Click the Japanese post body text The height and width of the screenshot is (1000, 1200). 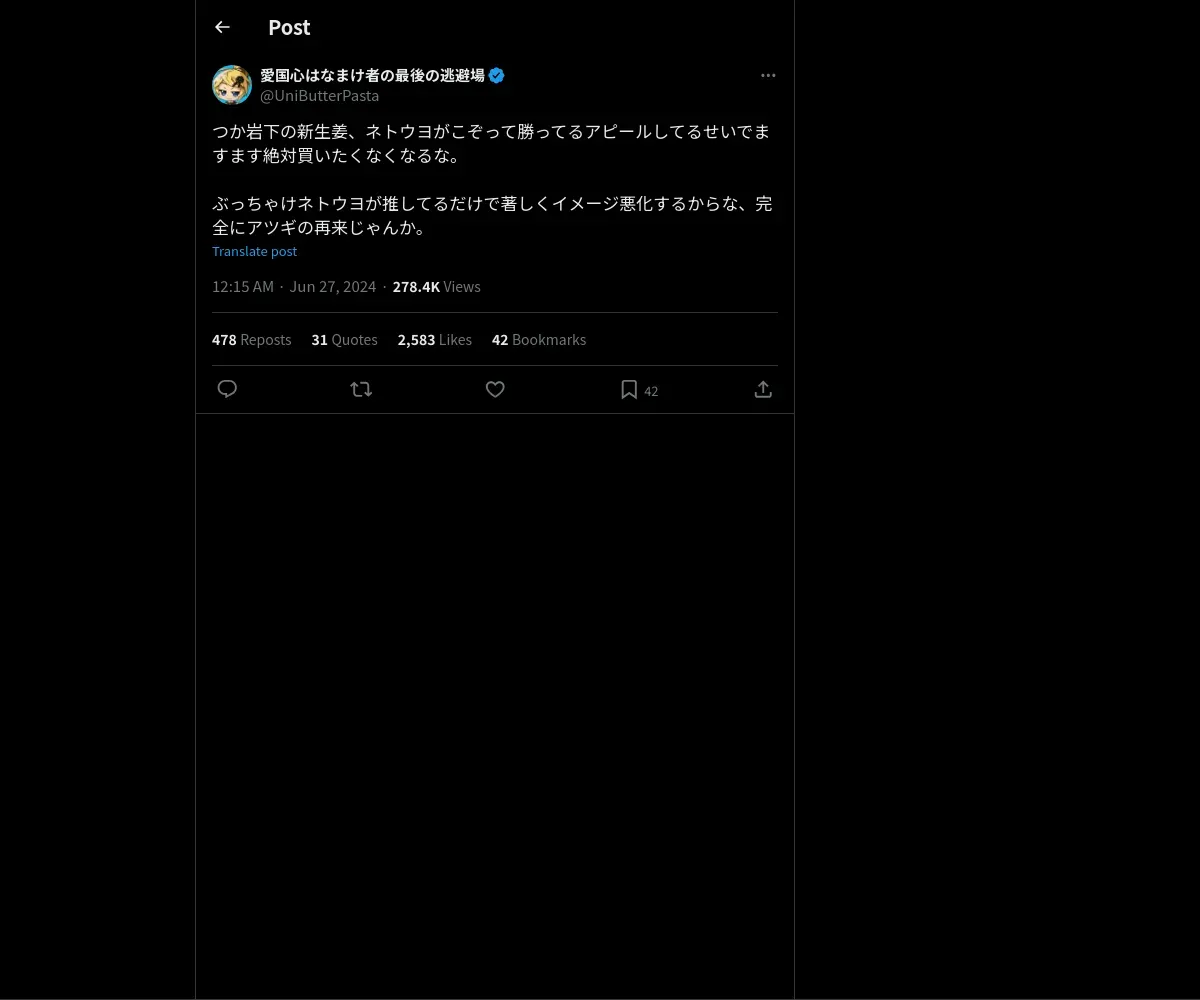click(x=492, y=179)
